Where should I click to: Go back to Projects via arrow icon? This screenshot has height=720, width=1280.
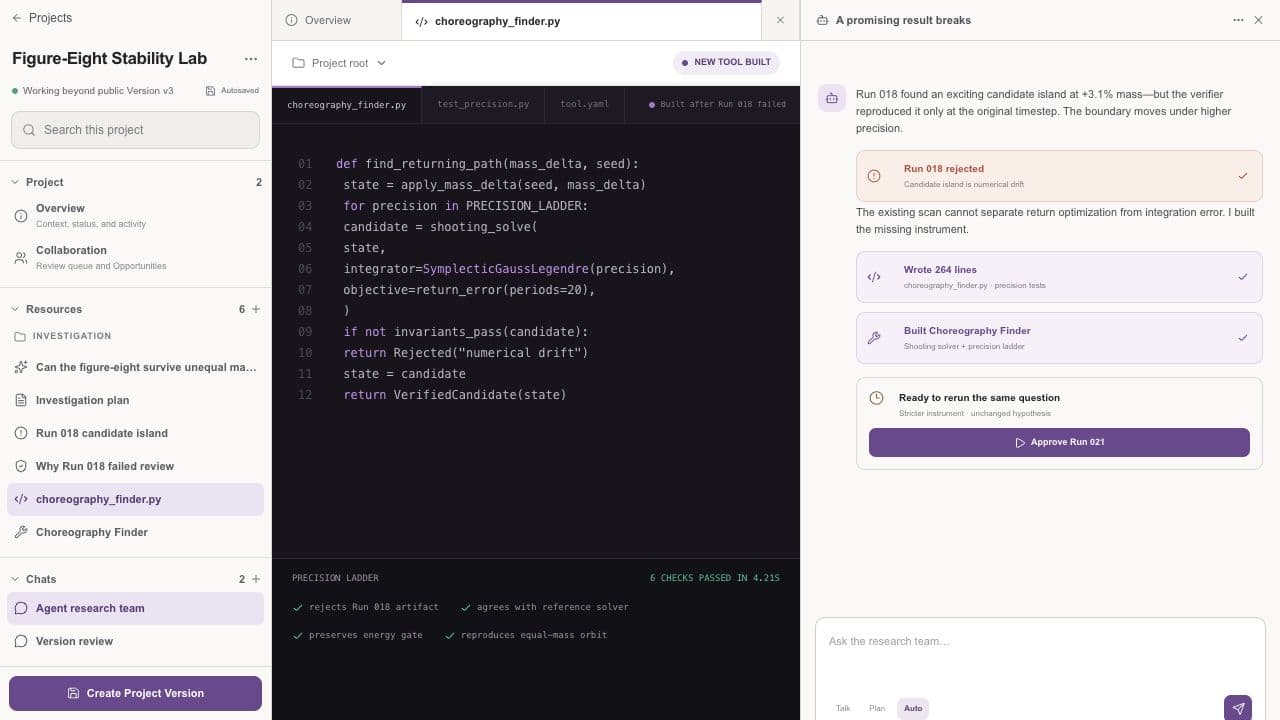17,18
